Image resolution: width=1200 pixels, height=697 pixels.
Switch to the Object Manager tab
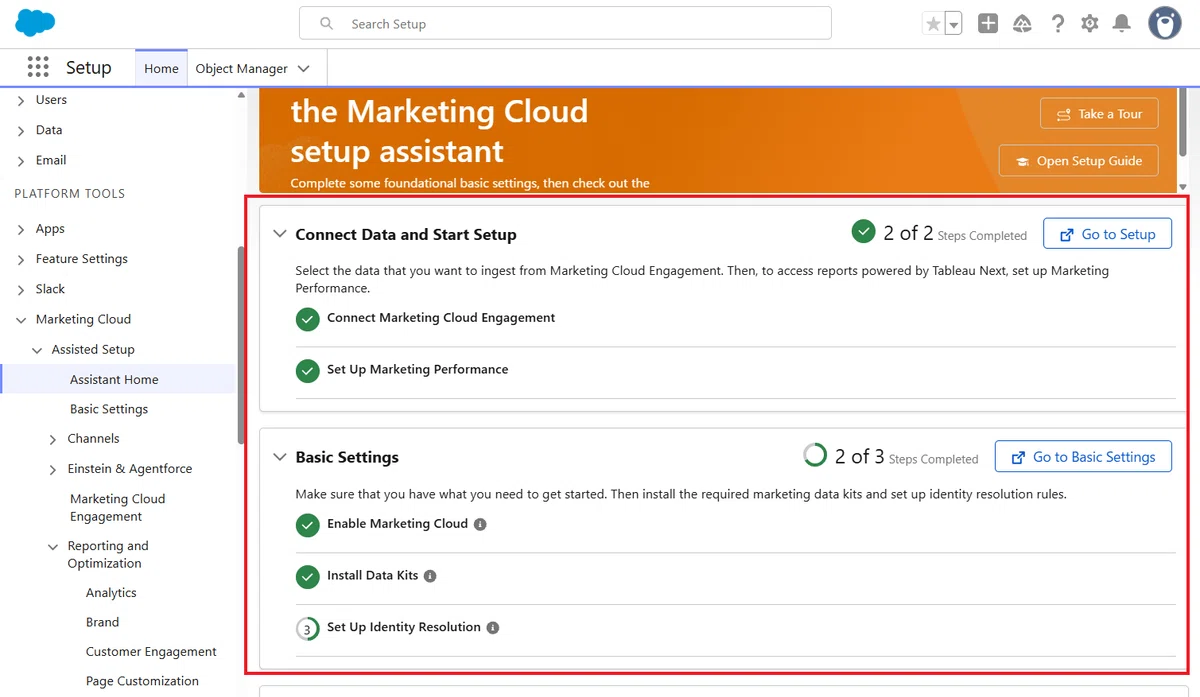241,68
